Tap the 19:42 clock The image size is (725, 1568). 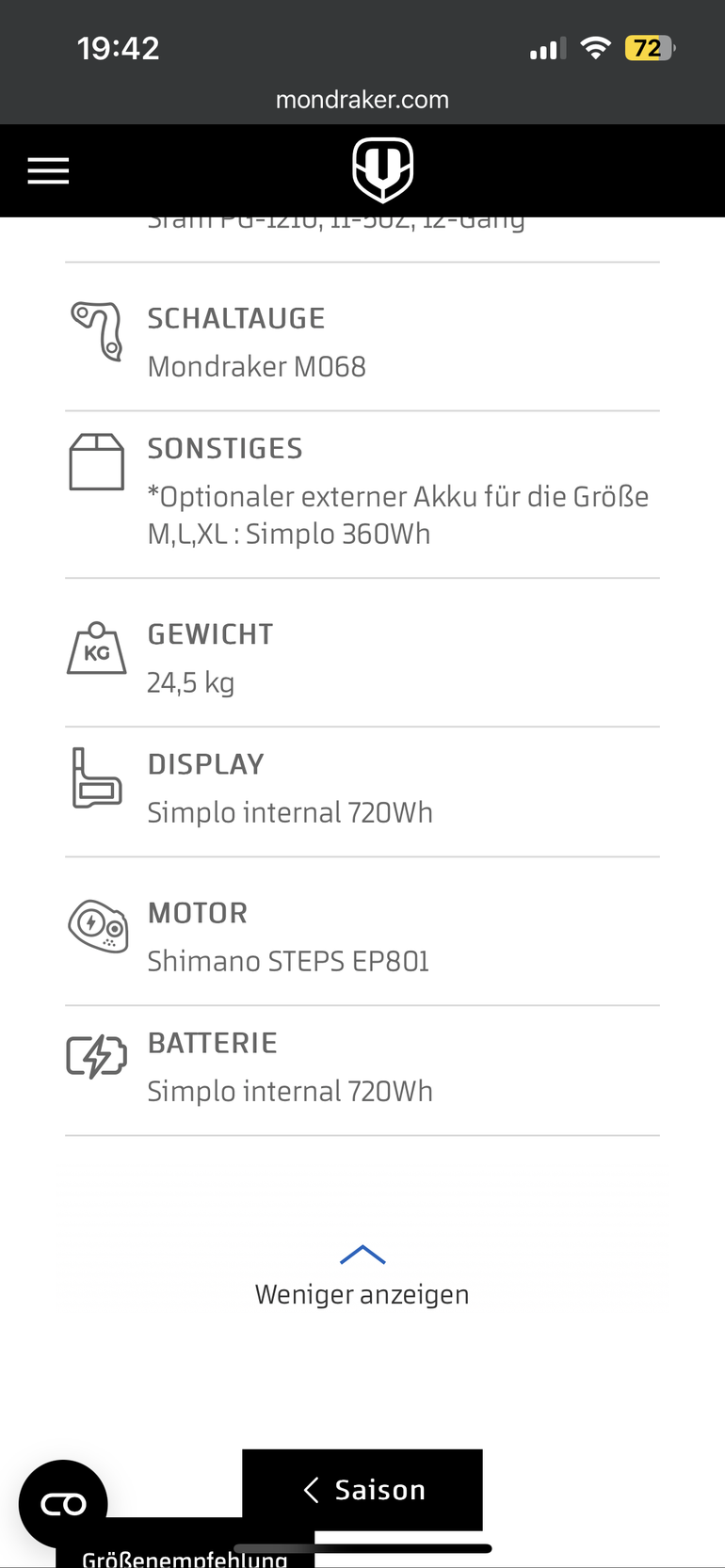pos(119,48)
